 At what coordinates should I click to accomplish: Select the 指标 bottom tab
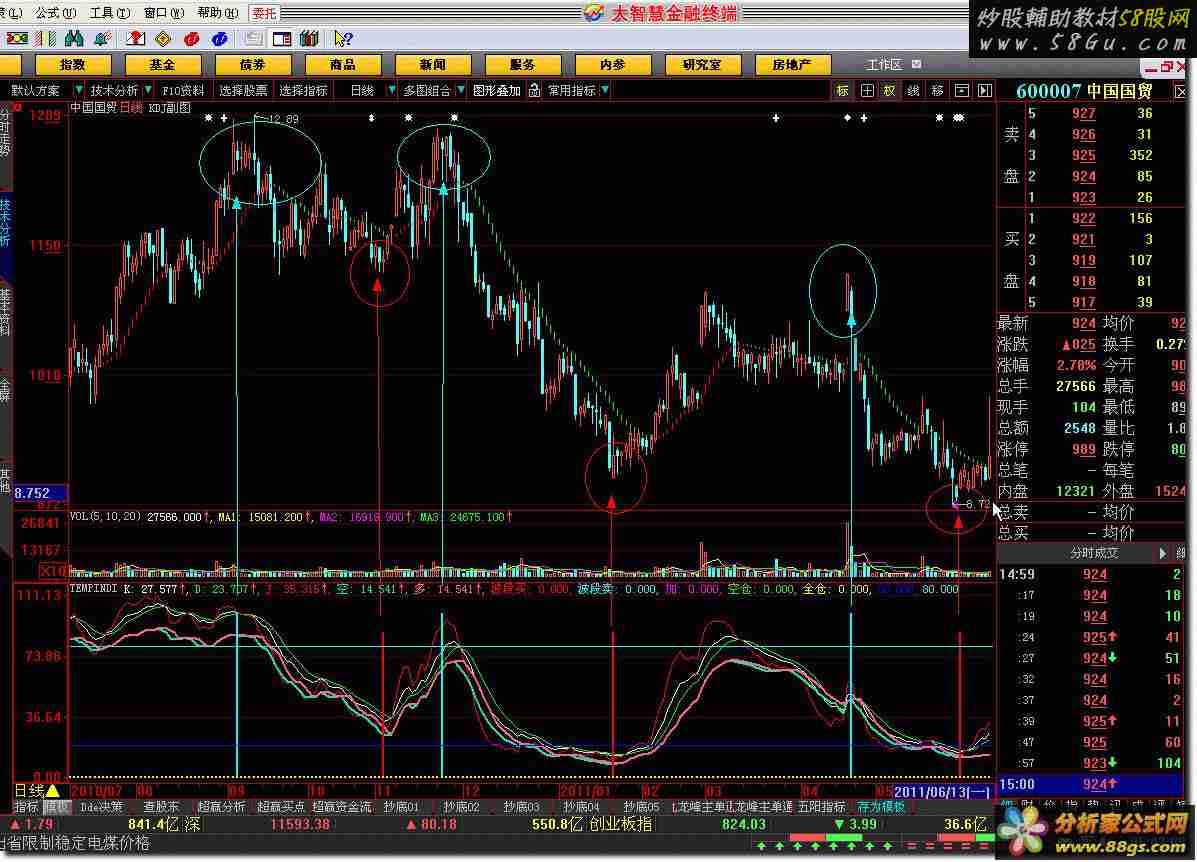point(26,807)
